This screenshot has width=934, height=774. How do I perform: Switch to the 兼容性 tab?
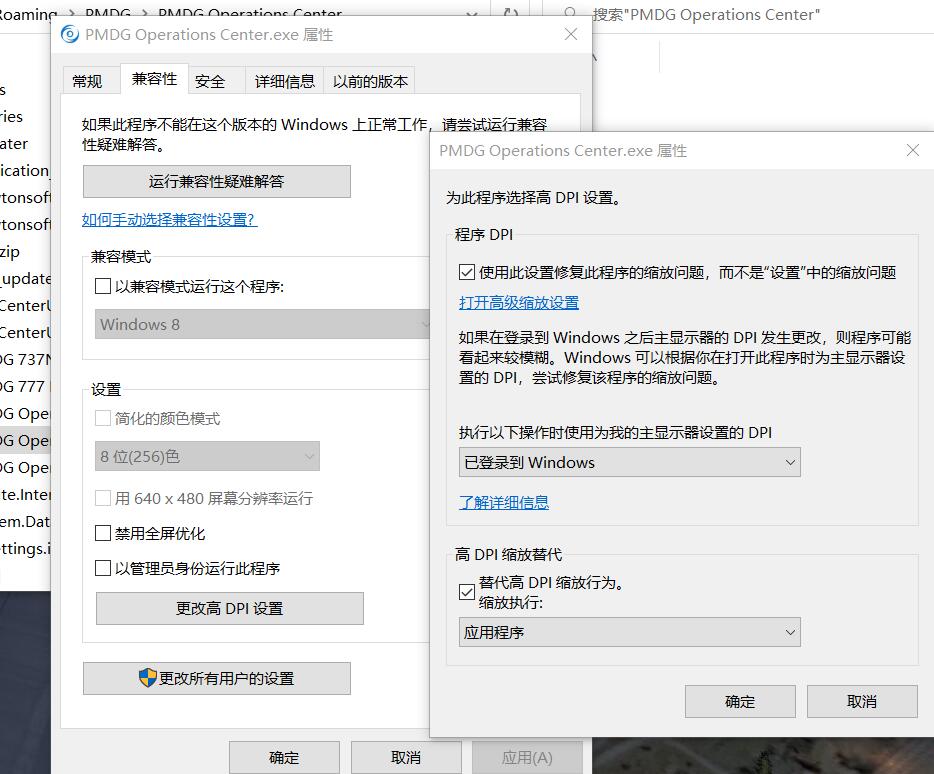tap(154, 79)
